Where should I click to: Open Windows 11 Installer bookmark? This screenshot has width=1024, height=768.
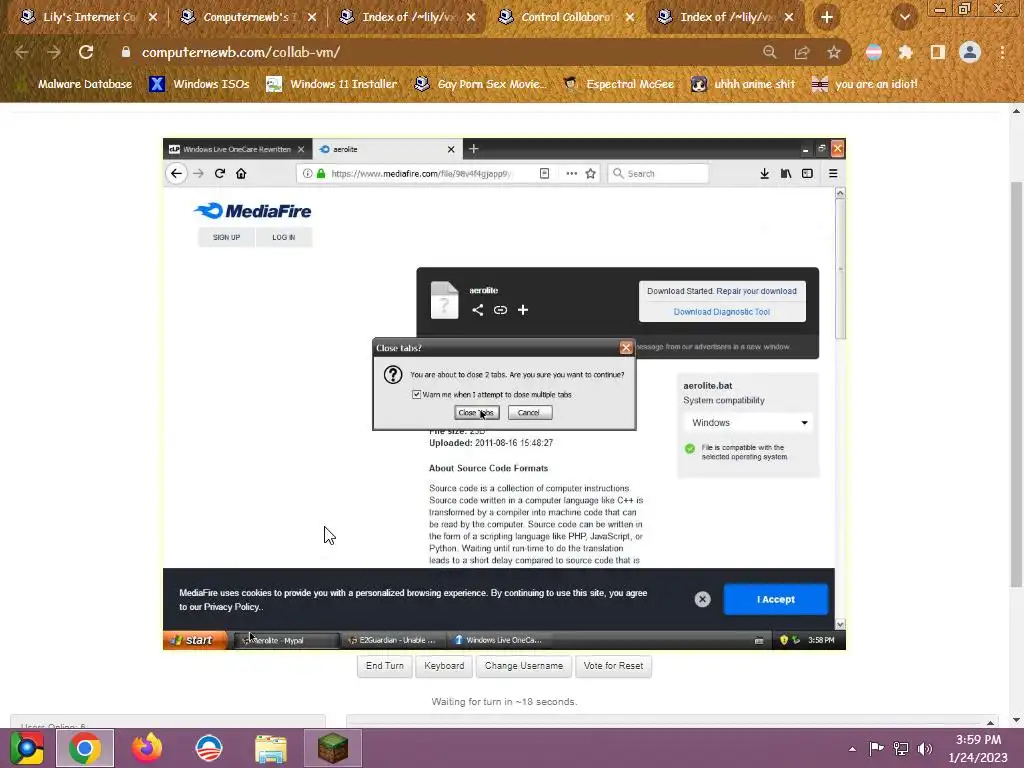[x=332, y=84]
